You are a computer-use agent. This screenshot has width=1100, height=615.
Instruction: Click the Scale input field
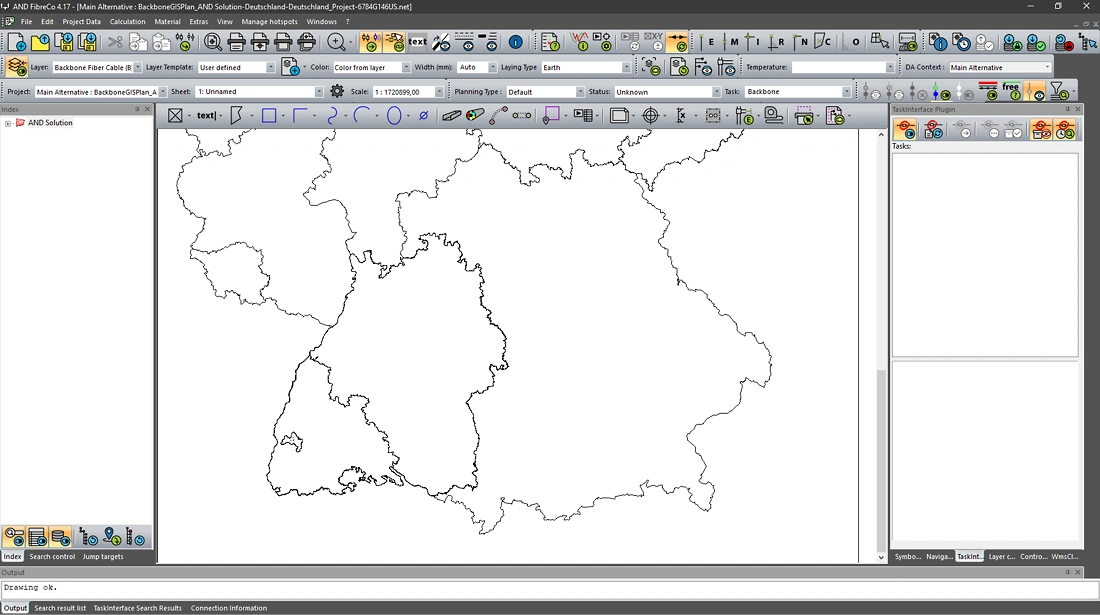(x=408, y=92)
